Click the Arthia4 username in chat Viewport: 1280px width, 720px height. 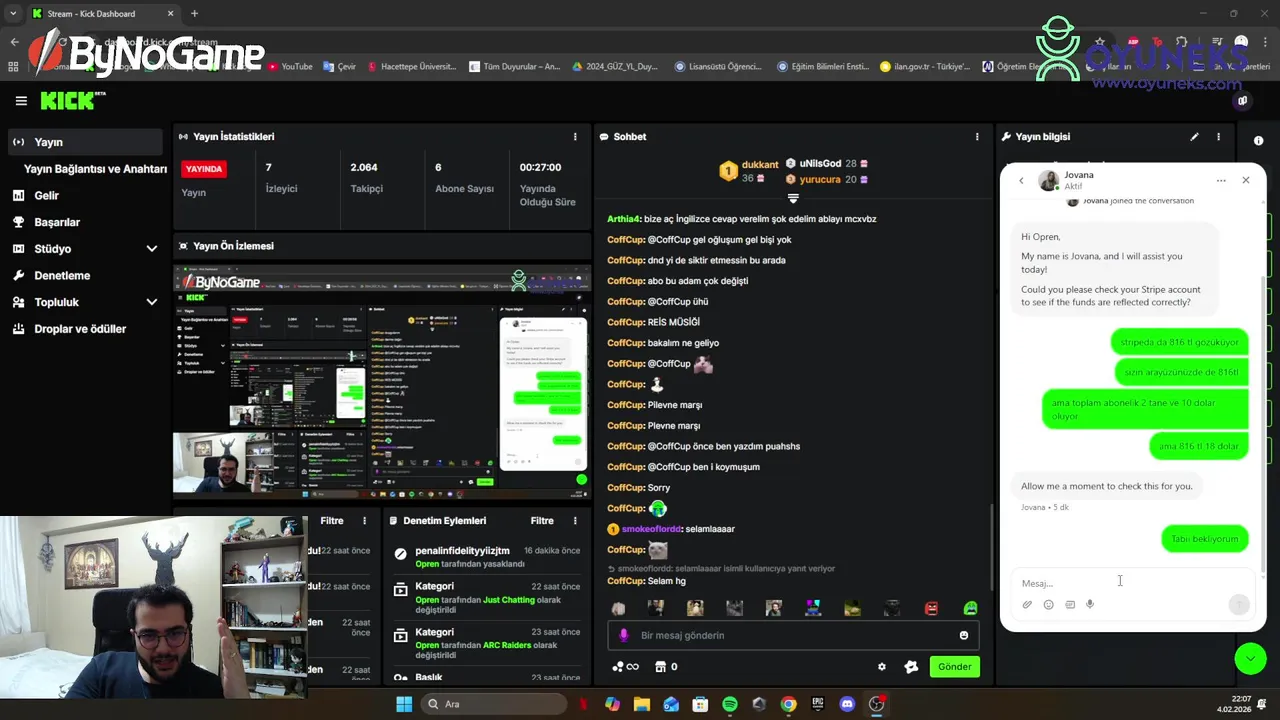(624, 219)
